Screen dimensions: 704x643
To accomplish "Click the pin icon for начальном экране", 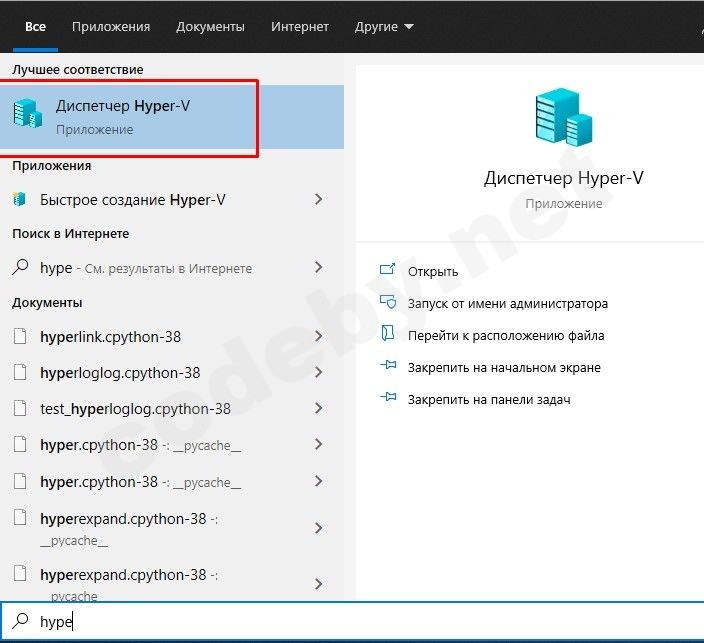I will pos(388,365).
